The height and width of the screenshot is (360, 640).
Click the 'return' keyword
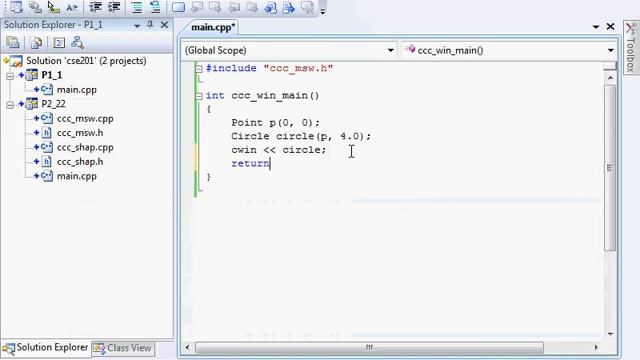[x=250, y=163]
